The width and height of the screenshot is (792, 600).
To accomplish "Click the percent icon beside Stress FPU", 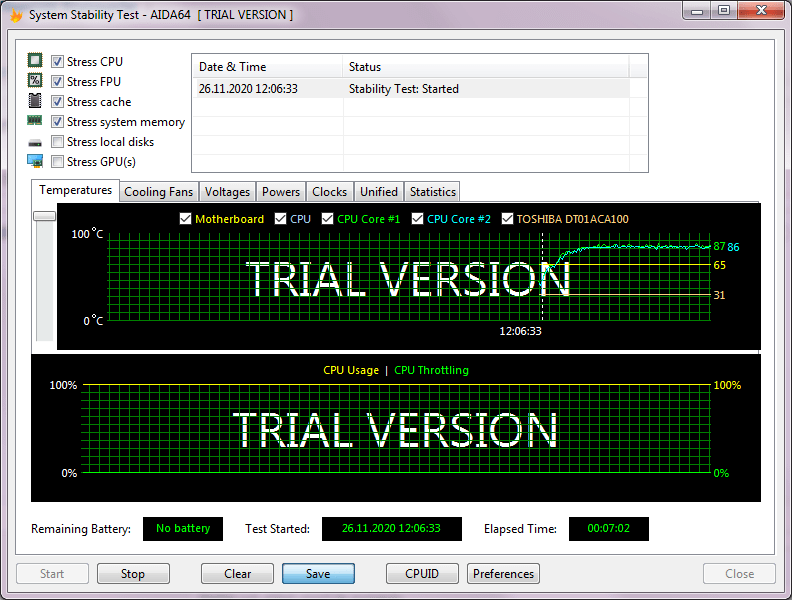I will pos(35,80).
